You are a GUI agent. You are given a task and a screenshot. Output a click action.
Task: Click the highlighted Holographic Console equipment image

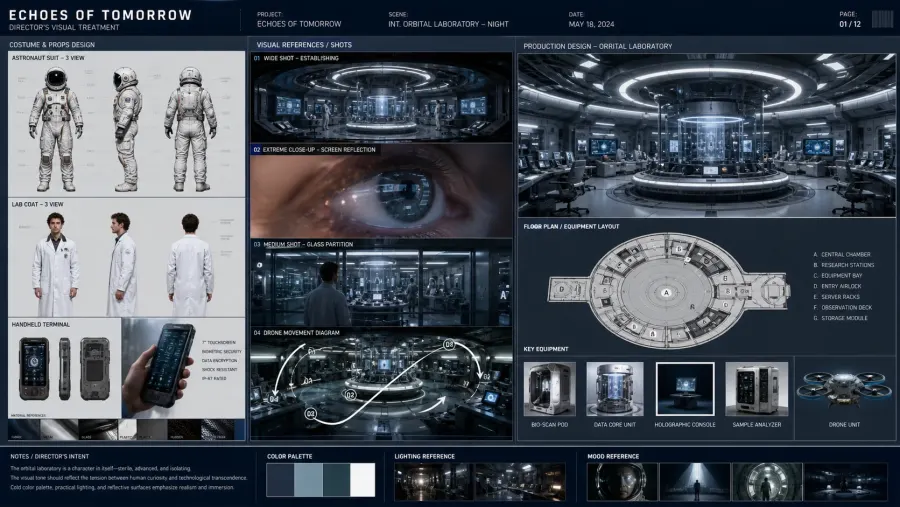[685, 389]
